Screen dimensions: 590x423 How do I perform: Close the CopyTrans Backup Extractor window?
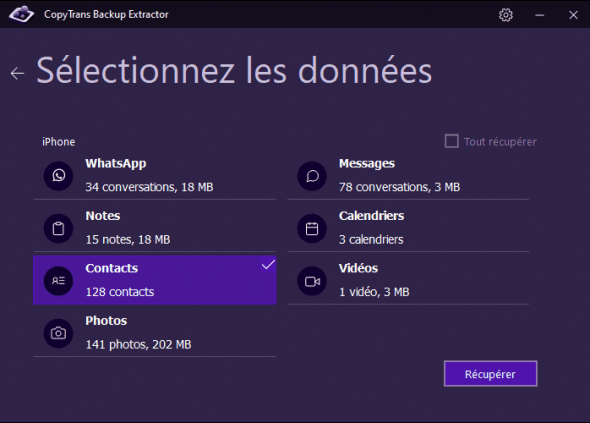point(573,15)
